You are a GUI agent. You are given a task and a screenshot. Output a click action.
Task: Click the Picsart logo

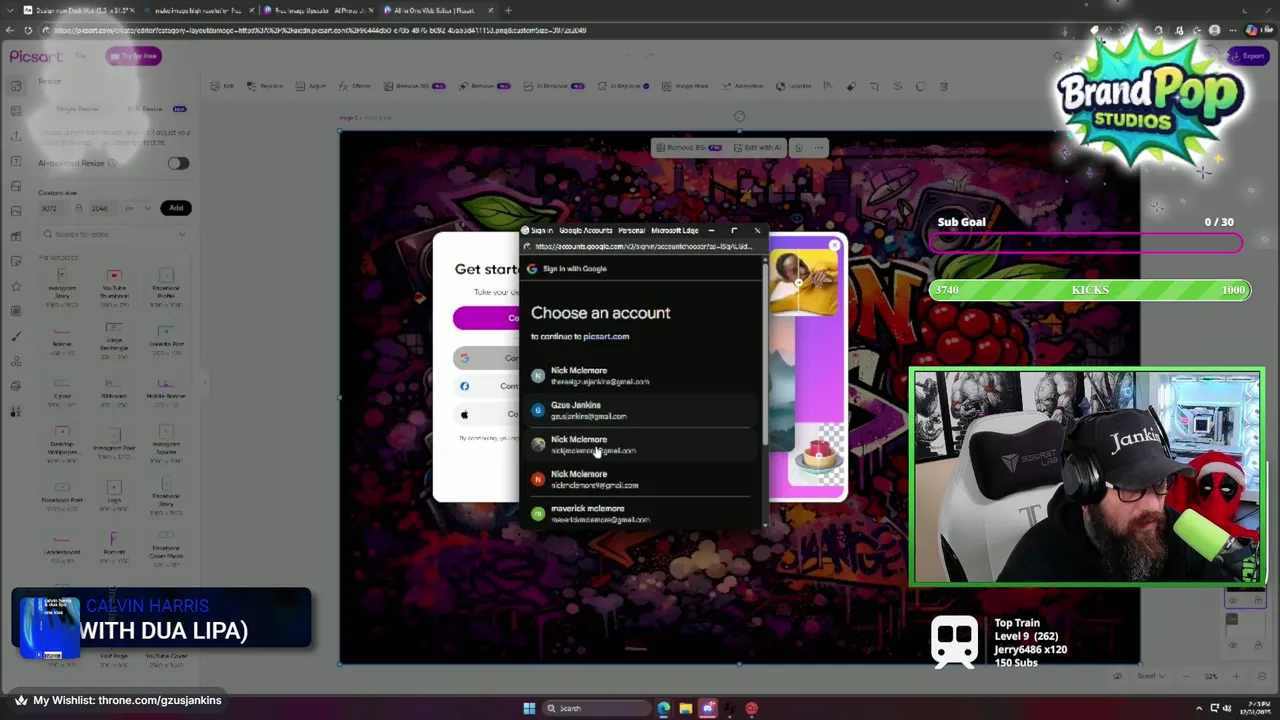[x=36, y=56]
